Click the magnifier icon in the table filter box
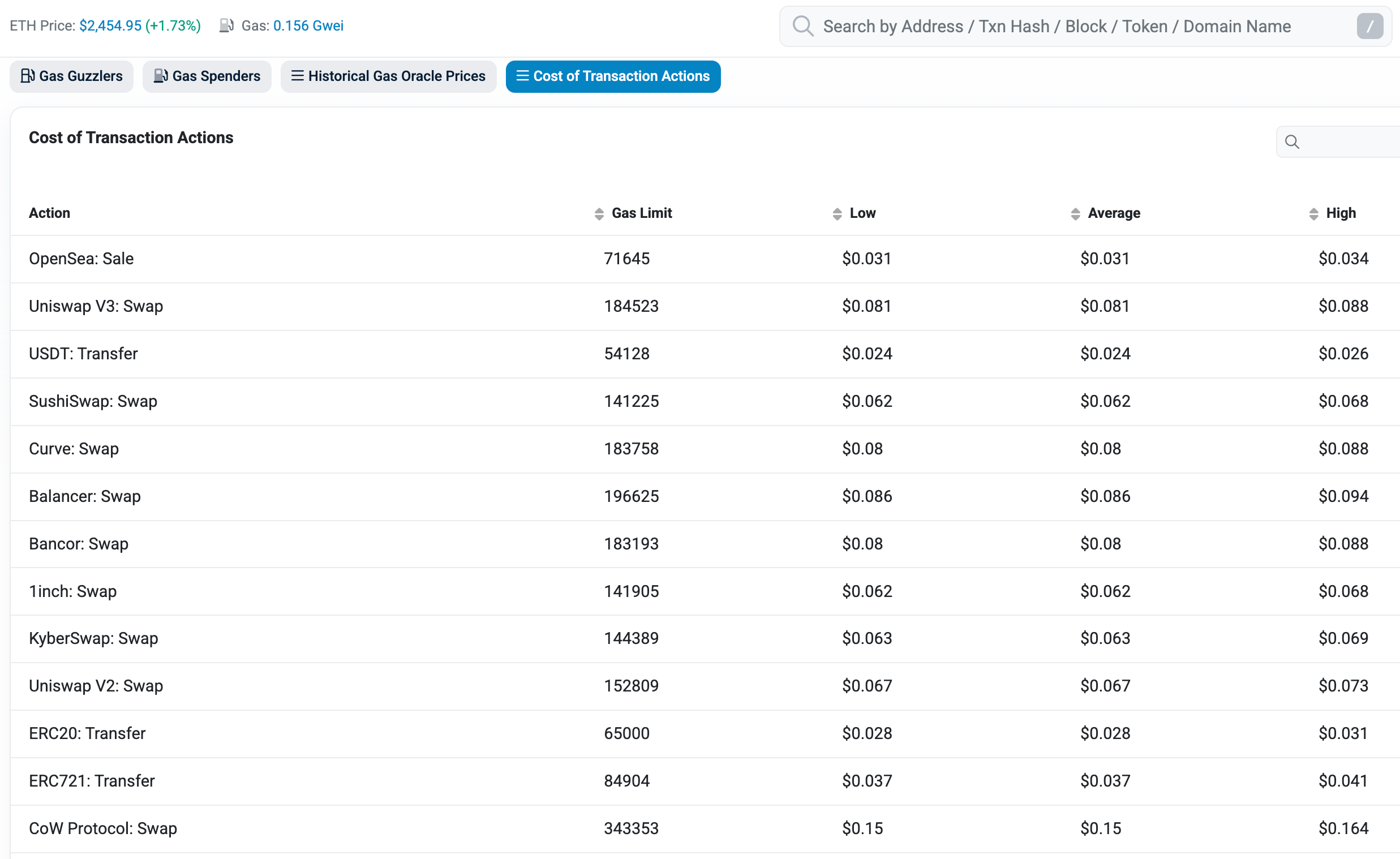The image size is (1400, 859). [x=1292, y=142]
